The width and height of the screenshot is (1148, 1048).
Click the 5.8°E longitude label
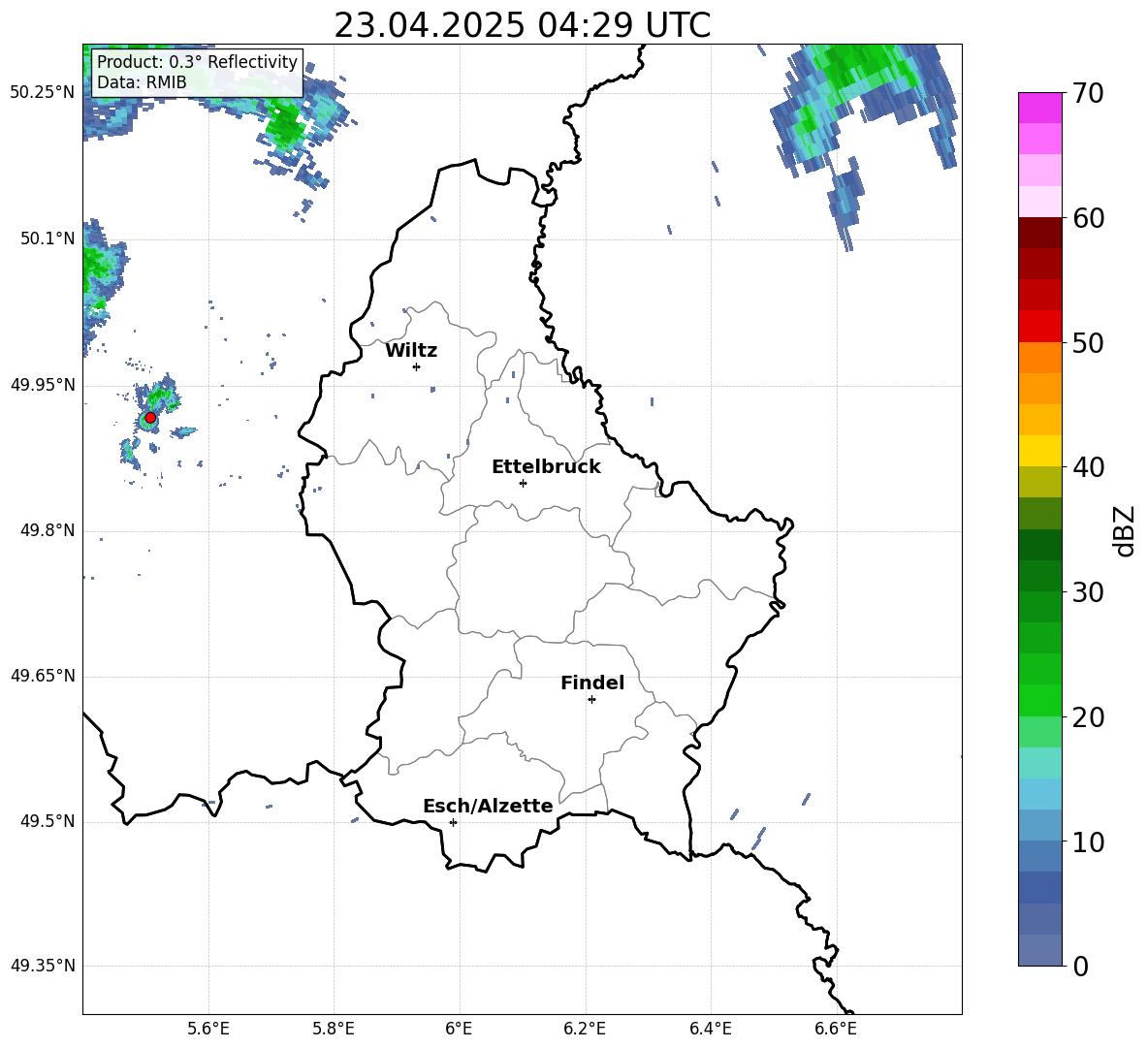(x=334, y=1029)
